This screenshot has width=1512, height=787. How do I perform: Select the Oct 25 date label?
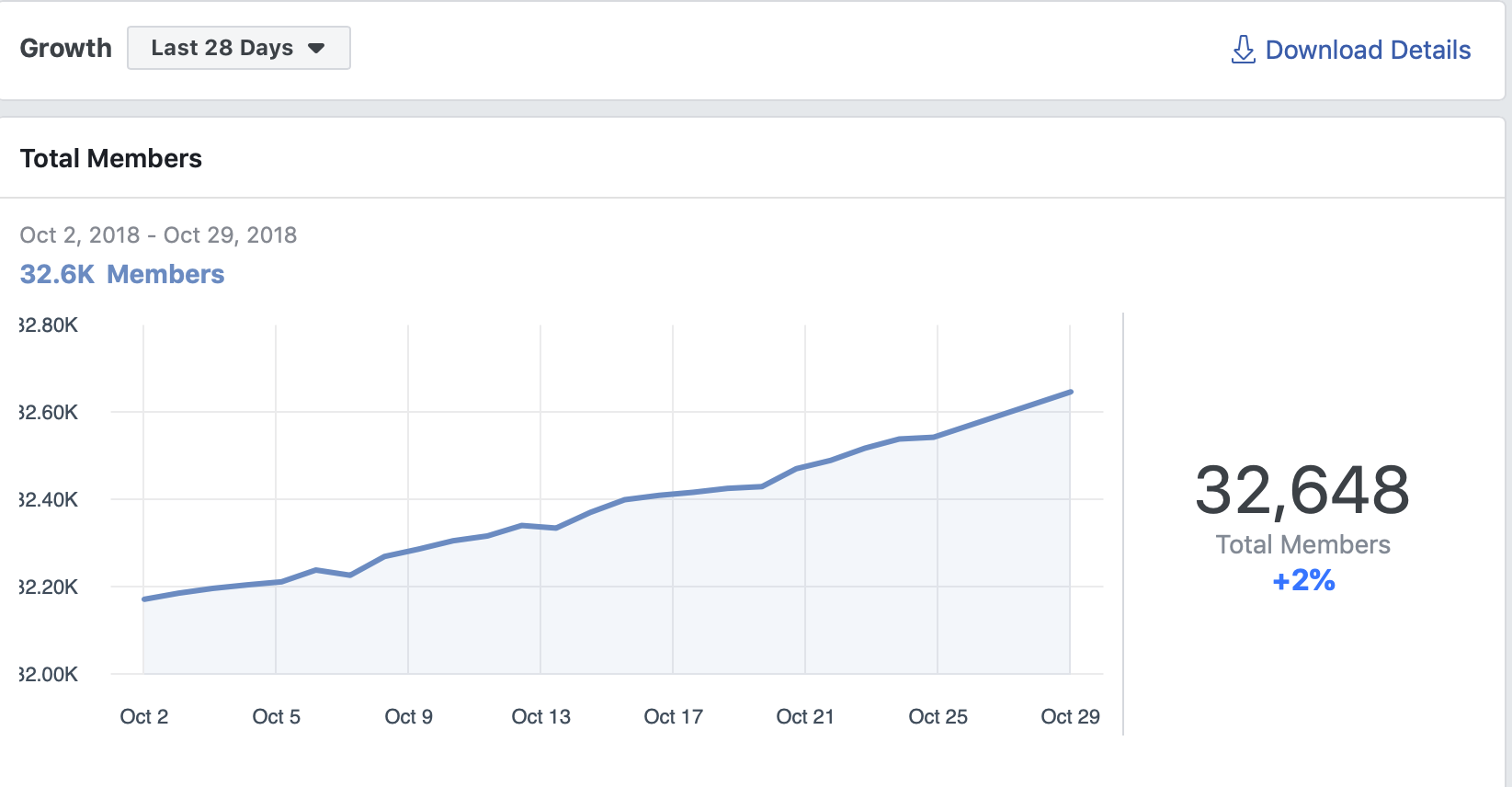[938, 716]
